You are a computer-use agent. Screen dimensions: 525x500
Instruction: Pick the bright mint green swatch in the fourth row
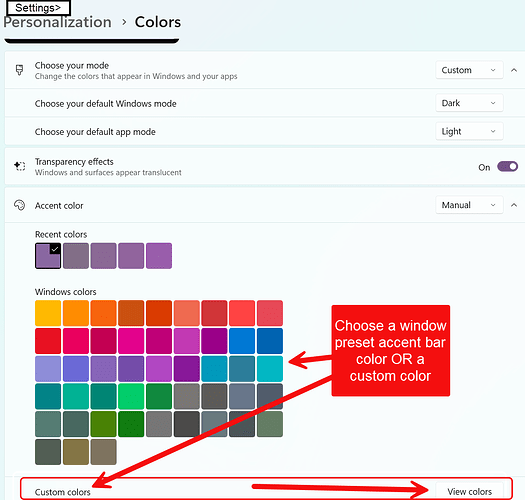tap(131, 397)
